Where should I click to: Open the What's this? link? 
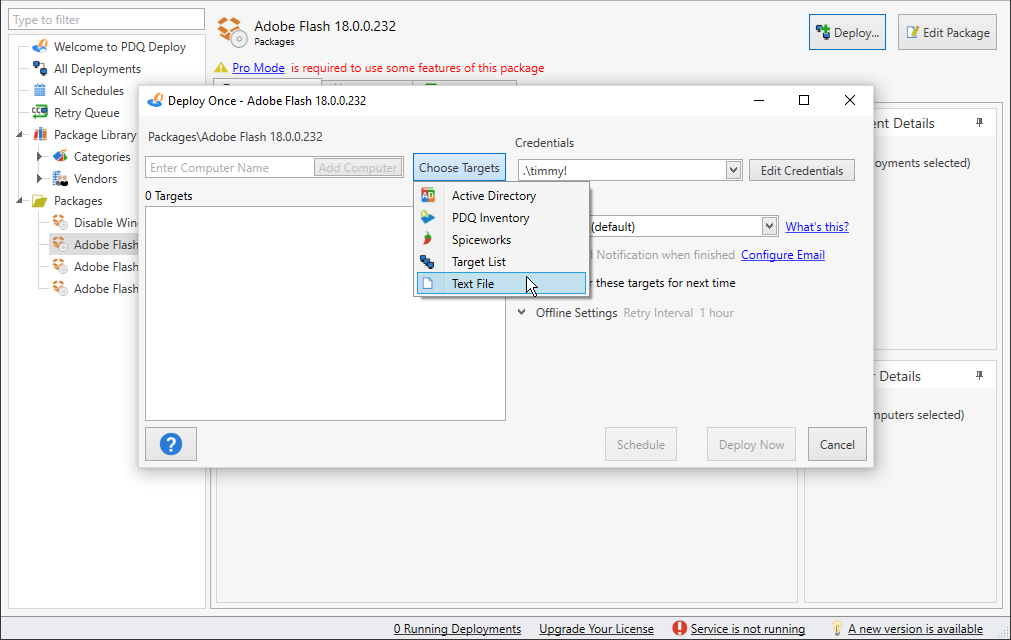click(x=817, y=227)
